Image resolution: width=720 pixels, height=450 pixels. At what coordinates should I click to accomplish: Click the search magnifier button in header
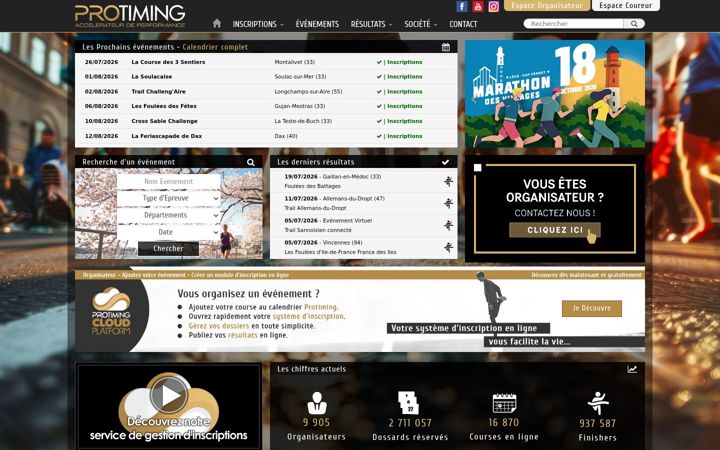634,23
